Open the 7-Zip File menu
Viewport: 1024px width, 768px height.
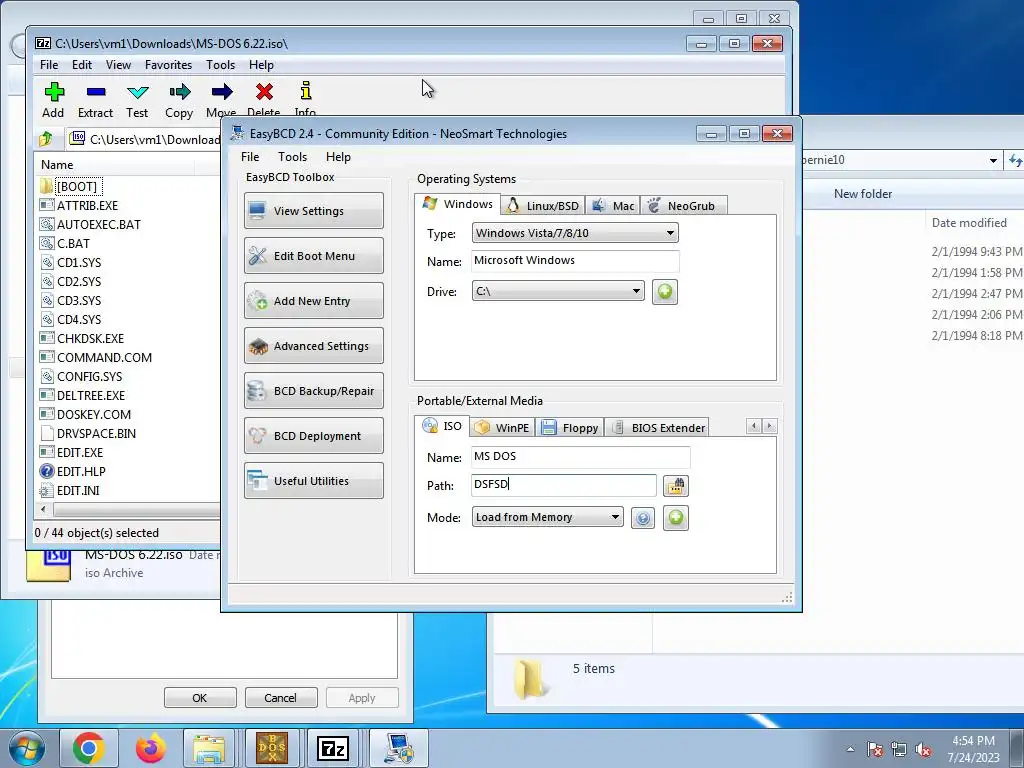[49, 65]
